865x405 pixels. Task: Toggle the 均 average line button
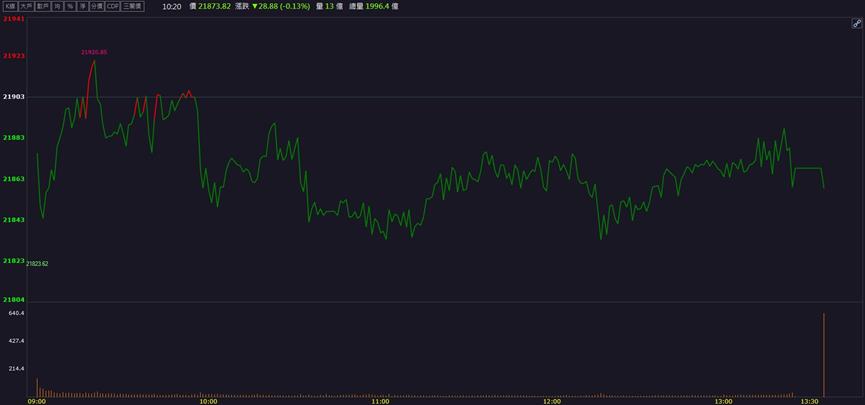tap(57, 6)
